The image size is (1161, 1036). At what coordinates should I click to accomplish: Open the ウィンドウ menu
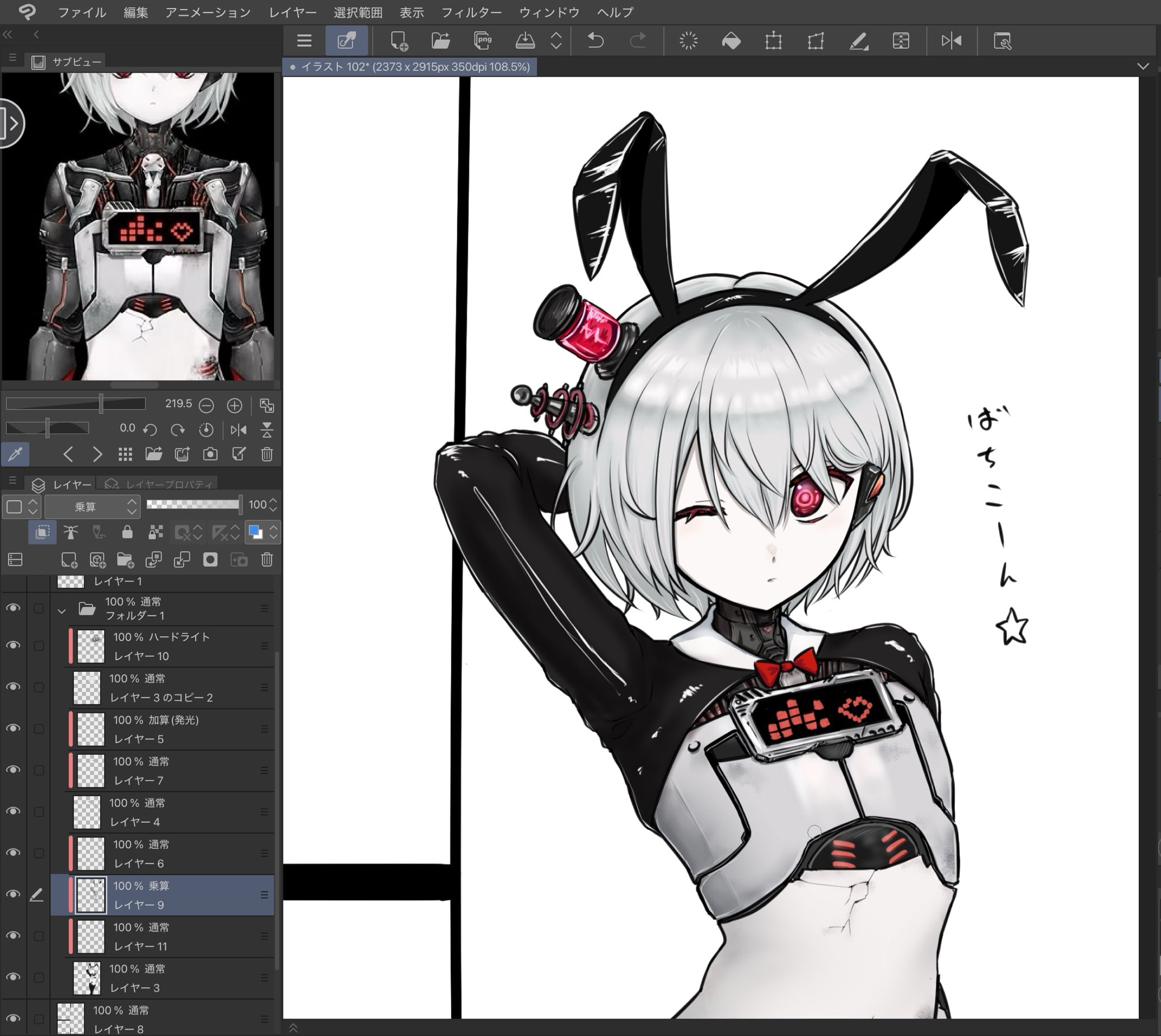click(549, 12)
